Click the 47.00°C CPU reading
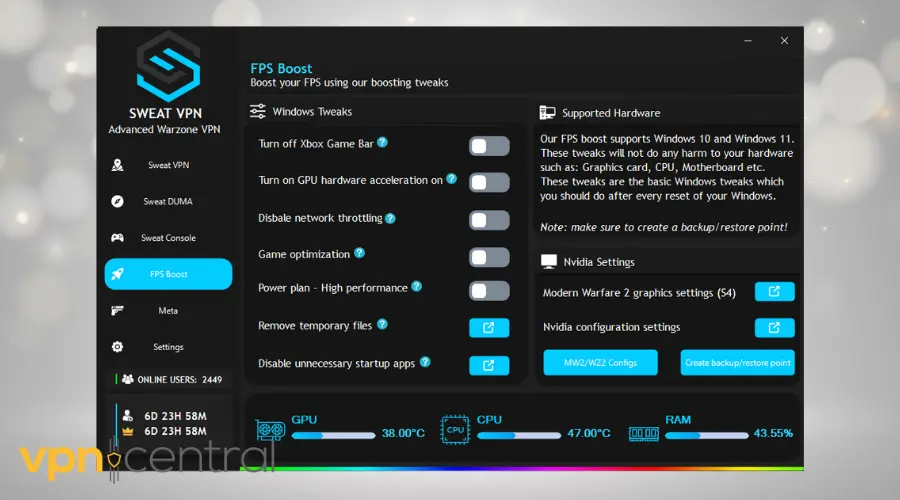 pyautogui.click(x=589, y=433)
